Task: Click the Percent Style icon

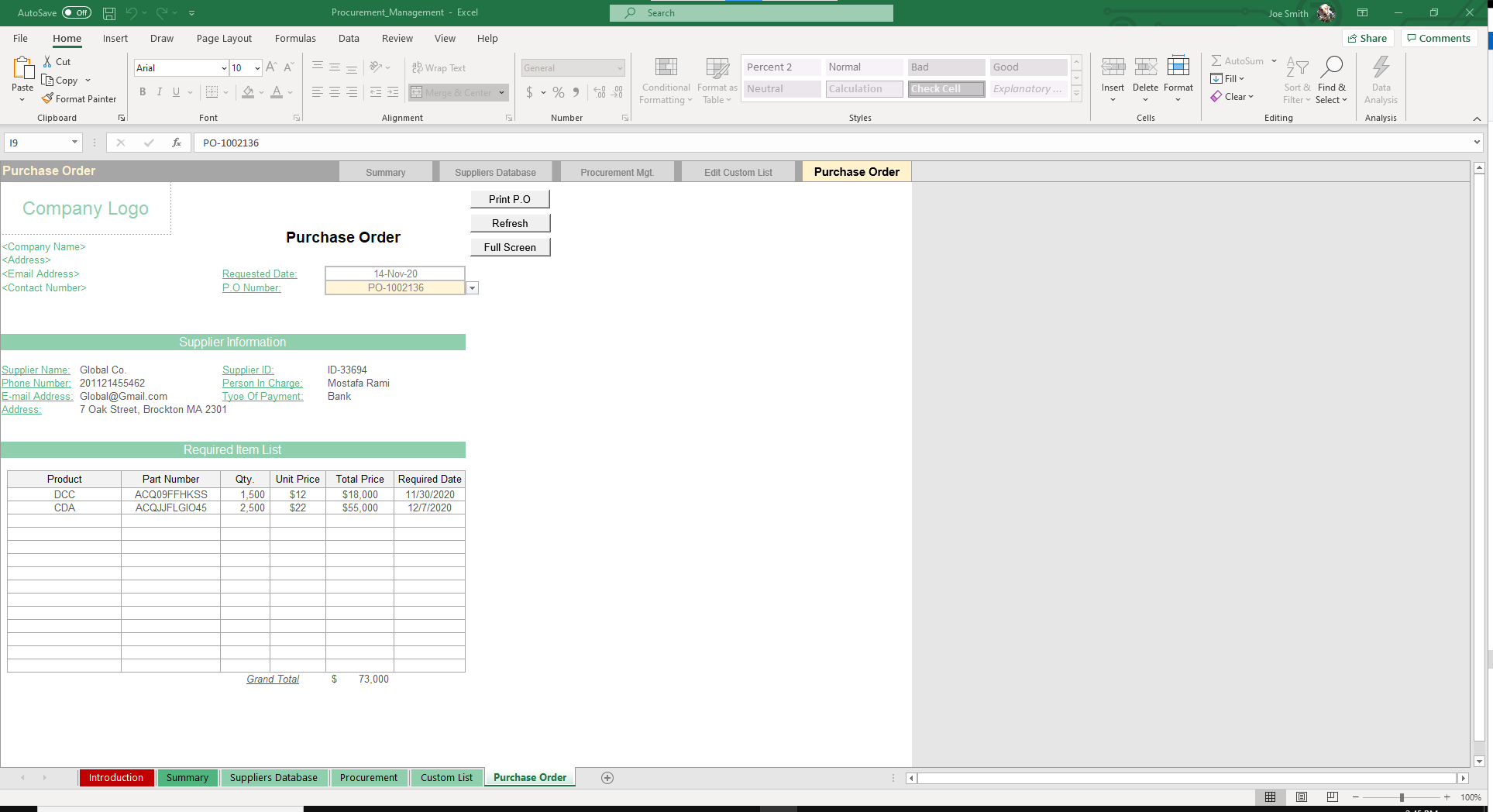Action: tap(559, 92)
